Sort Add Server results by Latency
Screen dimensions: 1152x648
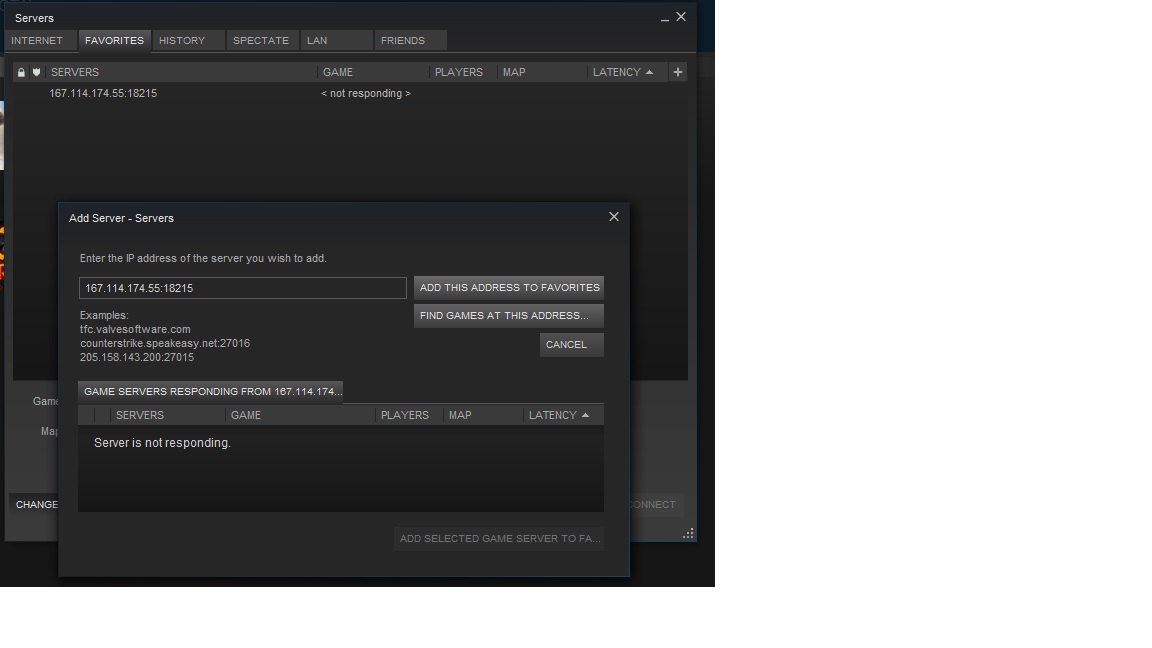click(563, 415)
